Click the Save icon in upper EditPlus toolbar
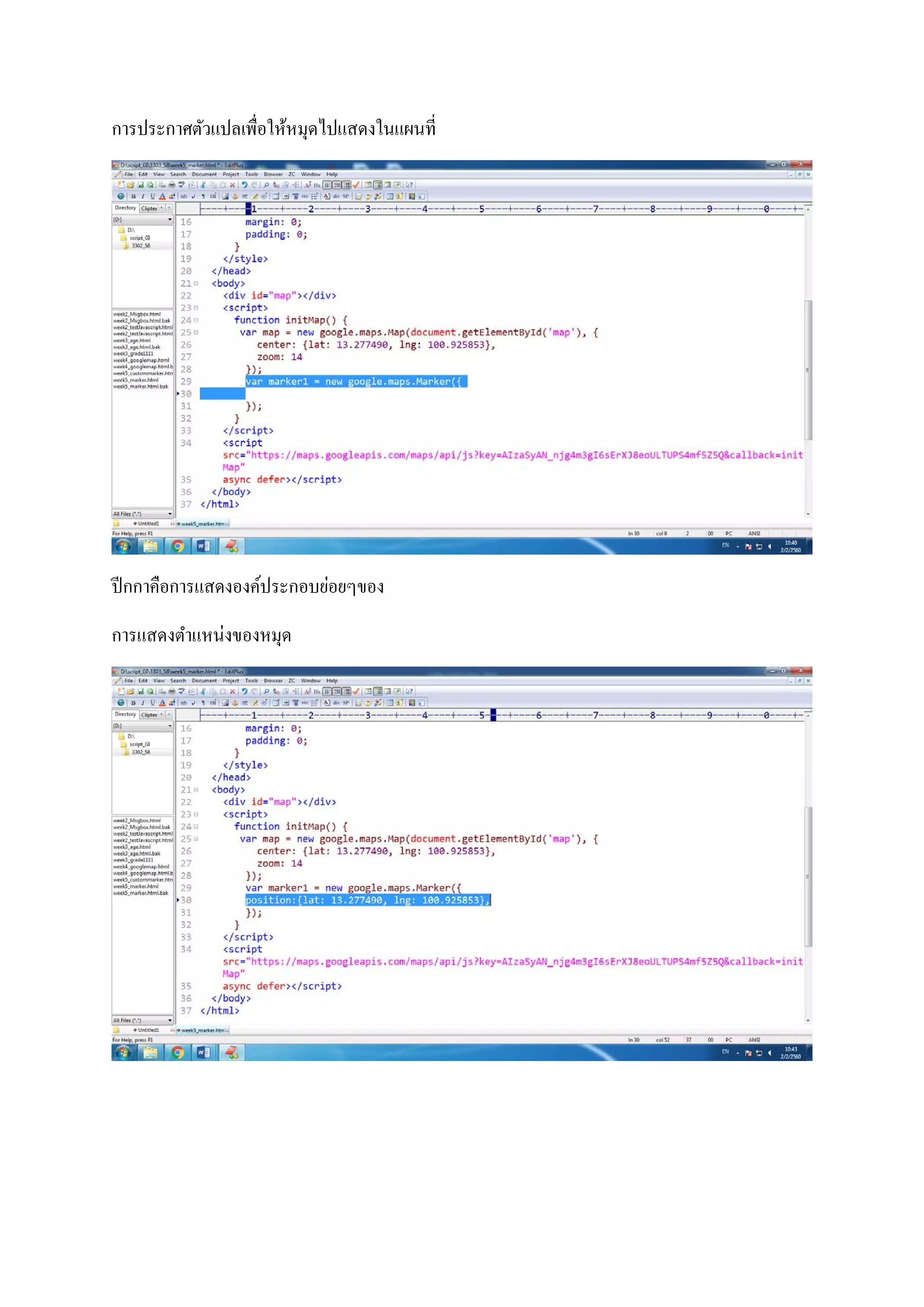The height and width of the screenshot is (1307, 924). 140,185
